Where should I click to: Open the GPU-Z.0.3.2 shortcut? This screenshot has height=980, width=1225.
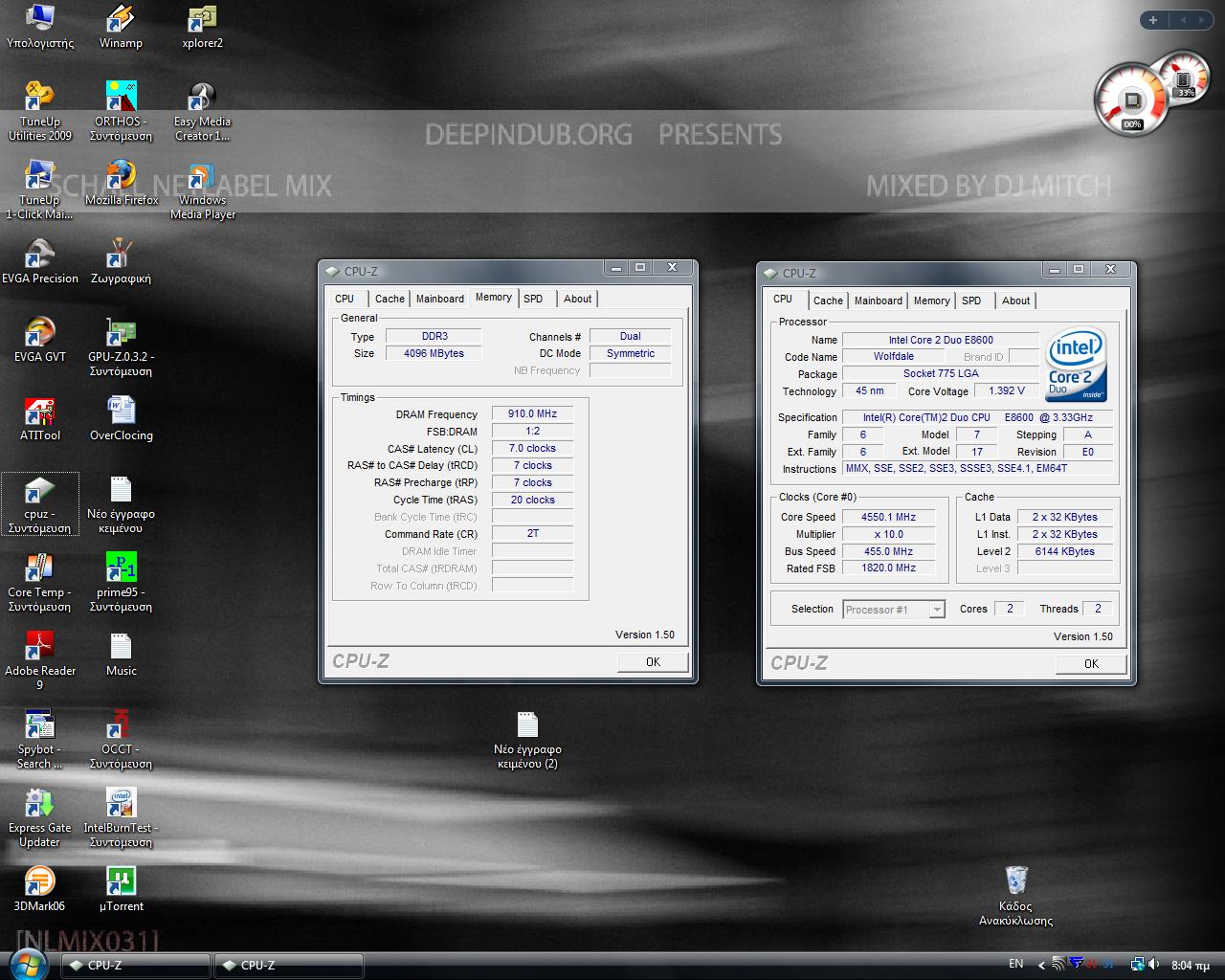pyautogui.click(x=121, y=347)
